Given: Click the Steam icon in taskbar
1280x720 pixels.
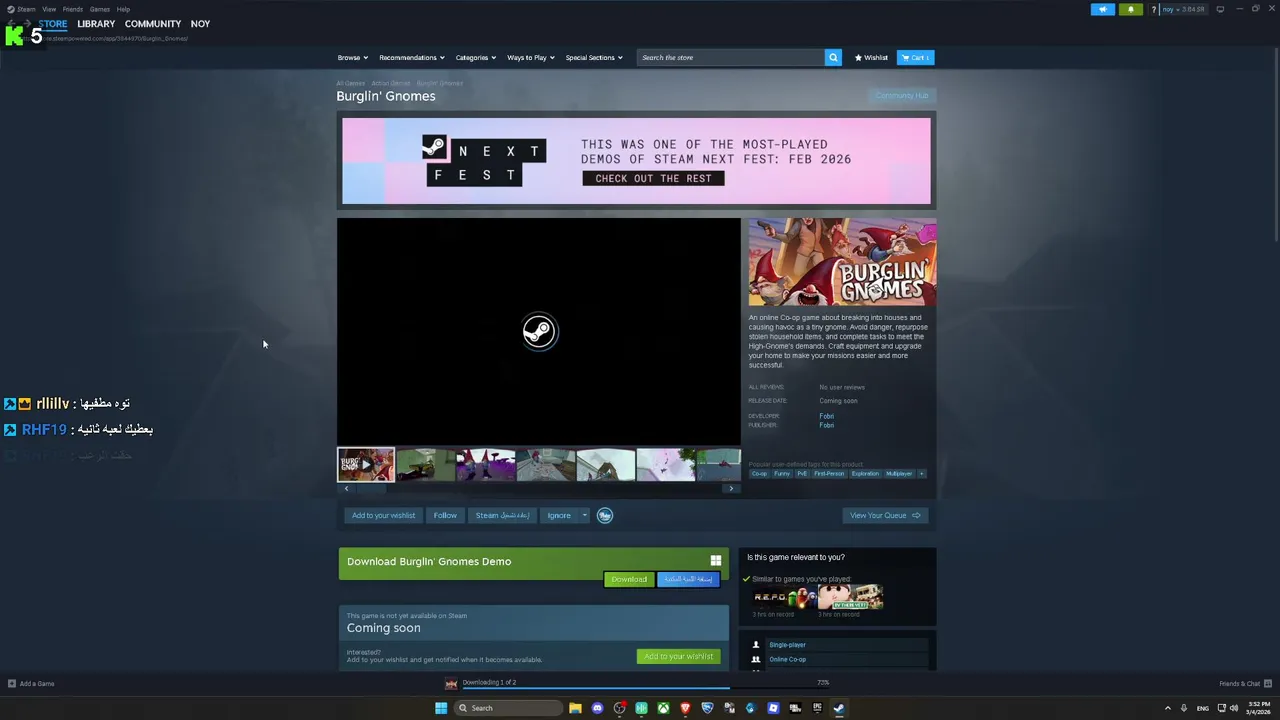Looking at the screenshot, I should tap(839, 708).
